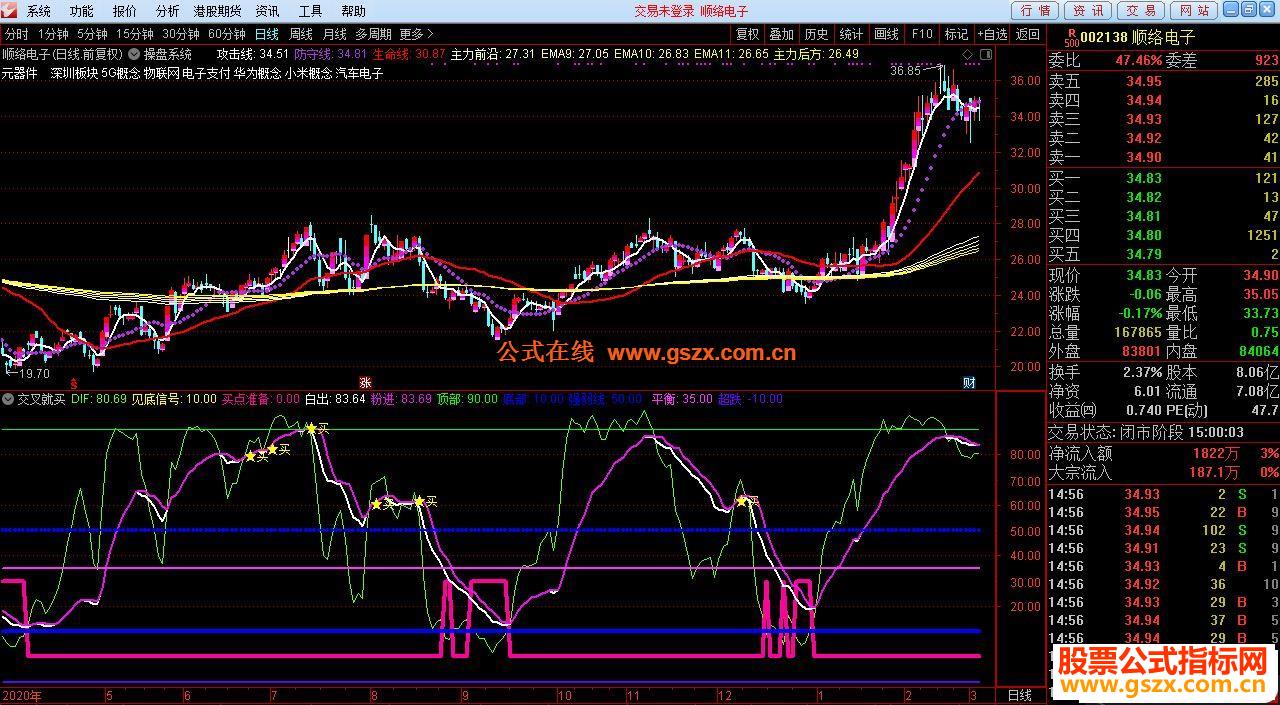The image size is (1280, 705).
Task: Open the 统计 toolbar item
Action: pos(852,33)
